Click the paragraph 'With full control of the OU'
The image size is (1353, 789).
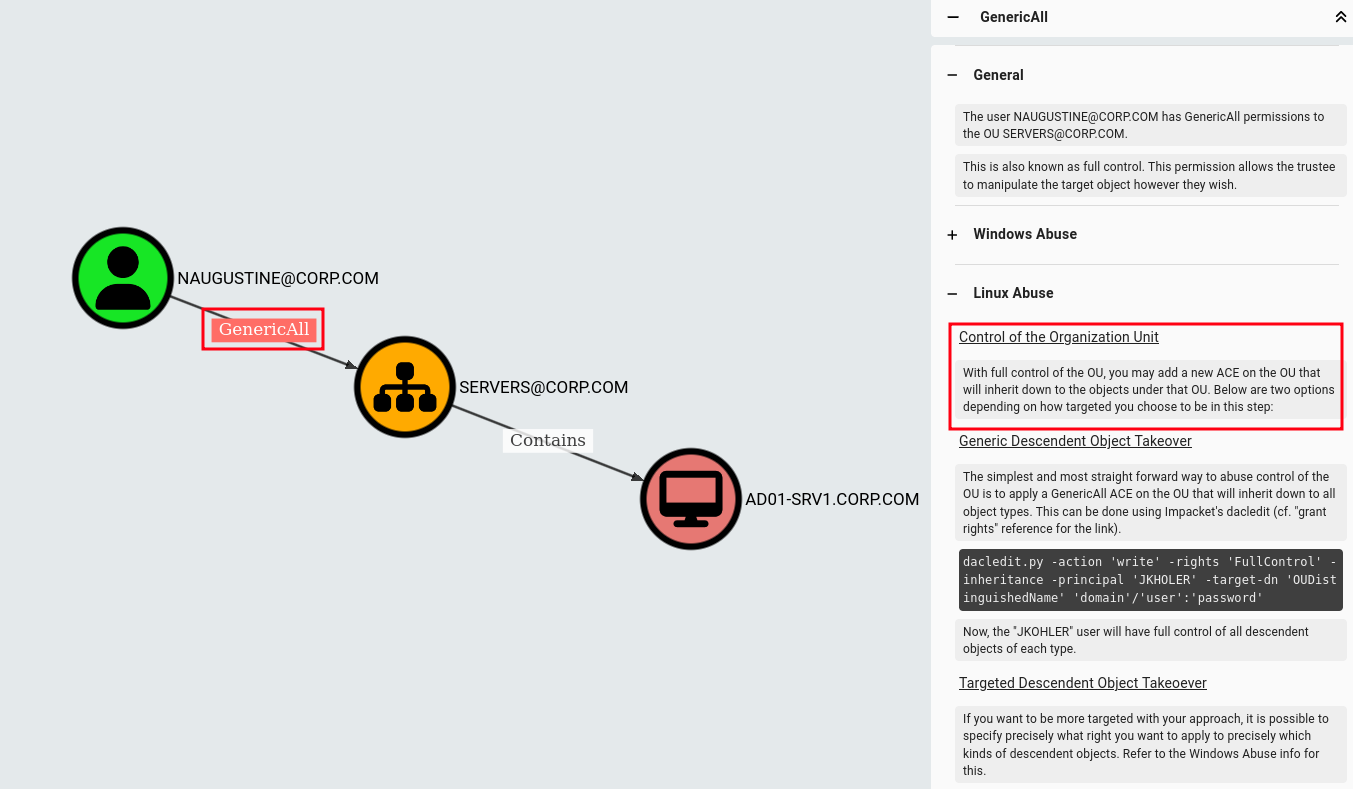click(x=1151, y=390)
